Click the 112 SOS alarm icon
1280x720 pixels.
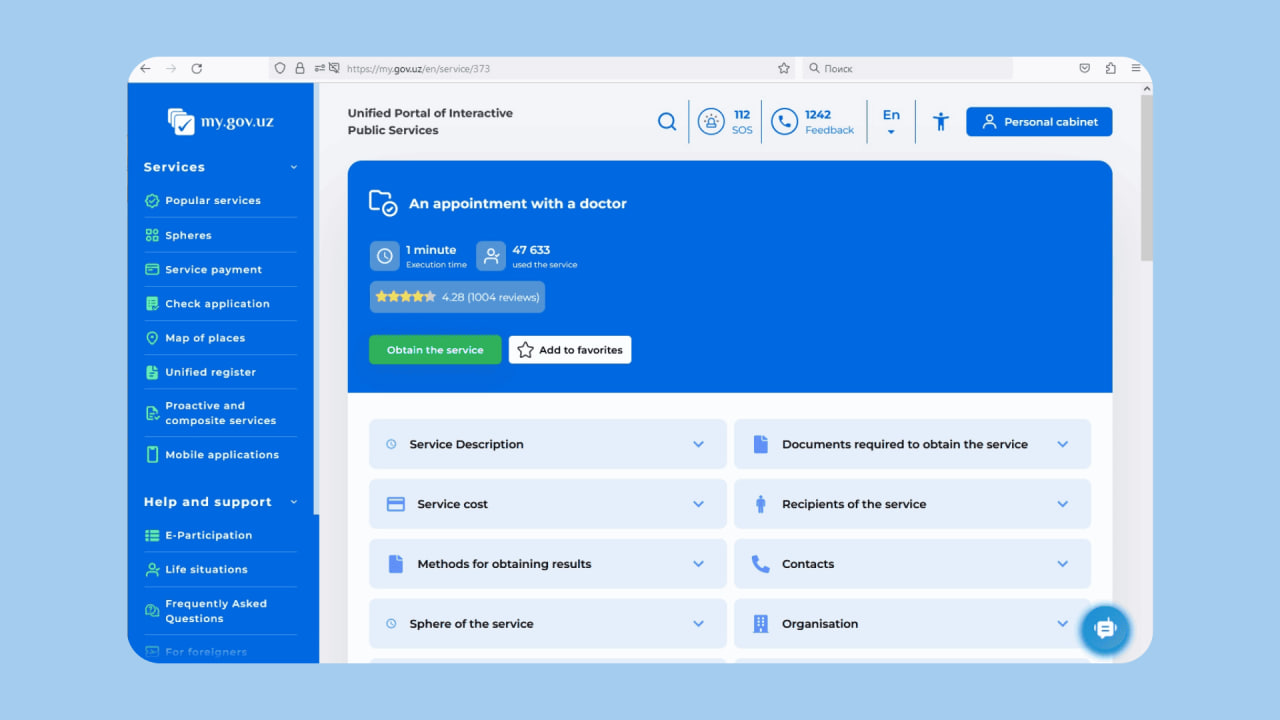click(711, 122)
